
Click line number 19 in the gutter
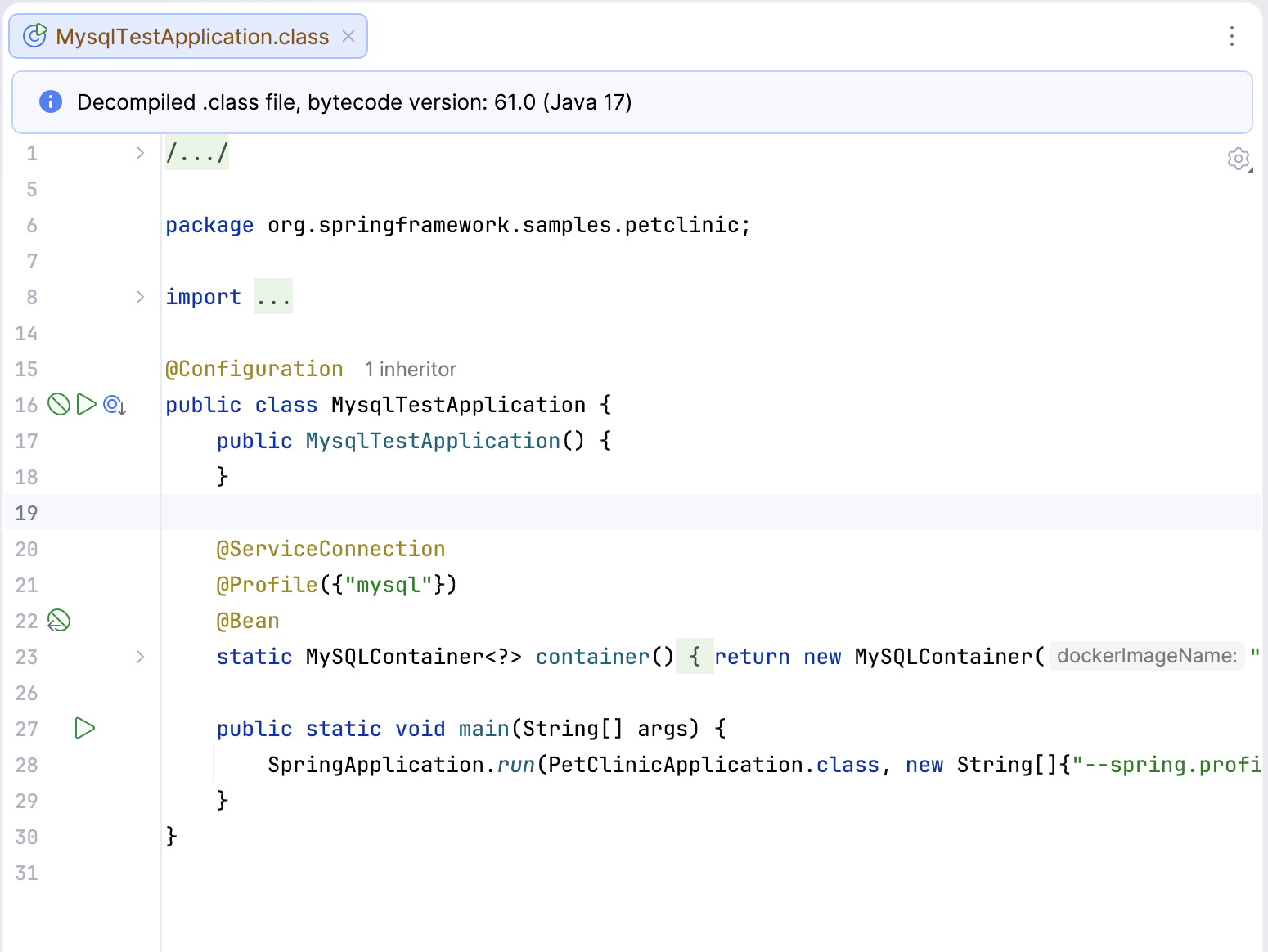(26, 513)
